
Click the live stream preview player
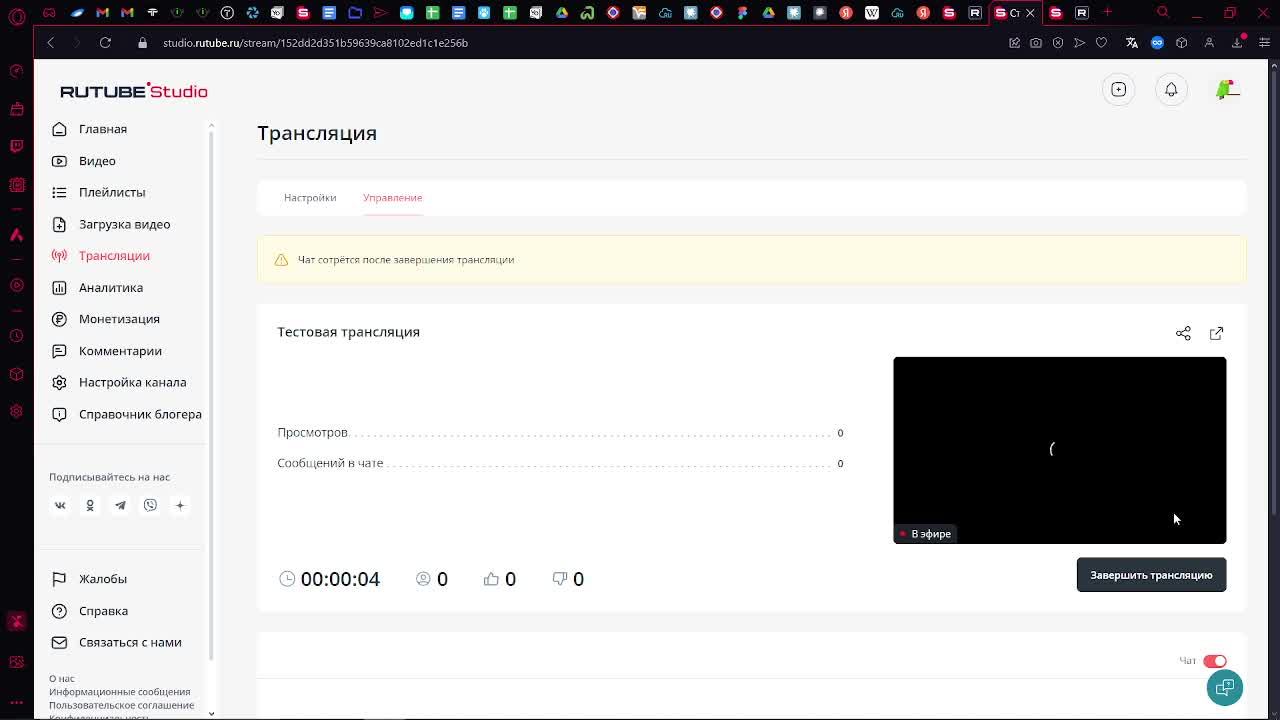point(1059,450)
